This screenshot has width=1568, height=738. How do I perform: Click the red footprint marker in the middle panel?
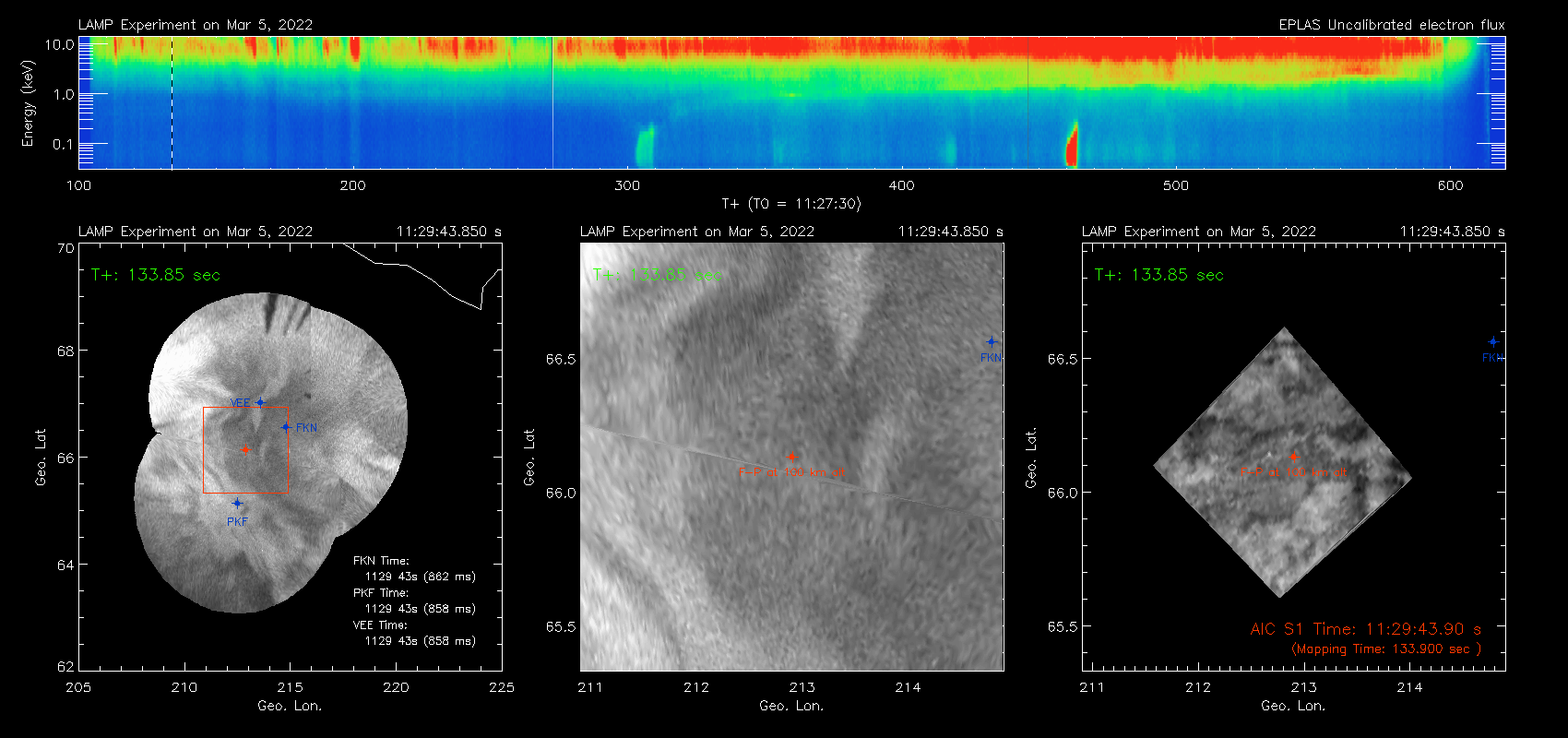[791, 456]
